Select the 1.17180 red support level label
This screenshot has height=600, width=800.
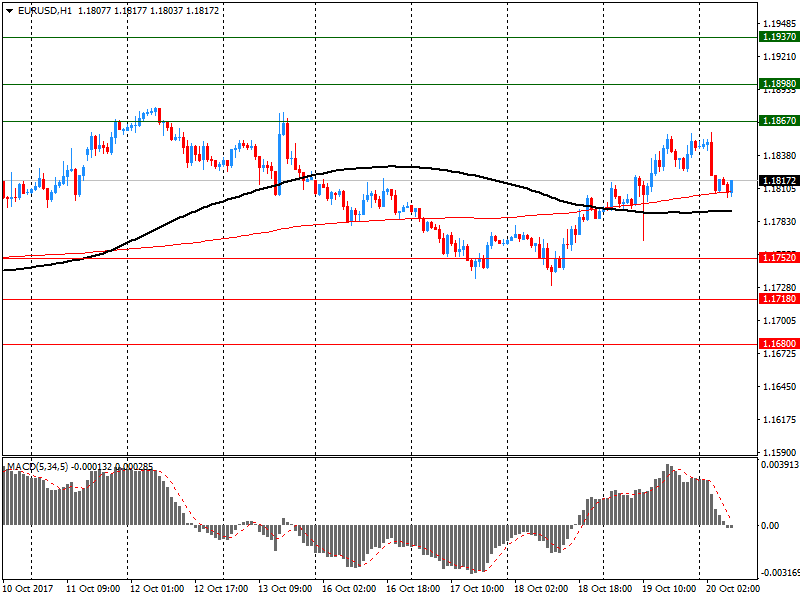point(779,299)
